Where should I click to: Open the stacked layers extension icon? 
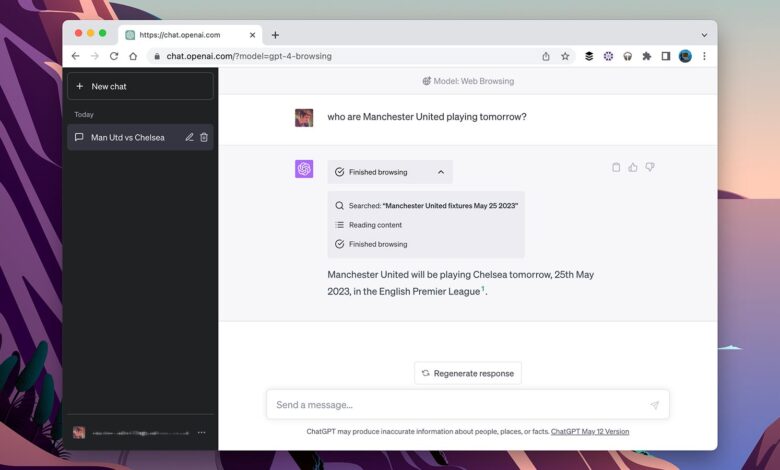pyautogui.click(x=589, y=56)
